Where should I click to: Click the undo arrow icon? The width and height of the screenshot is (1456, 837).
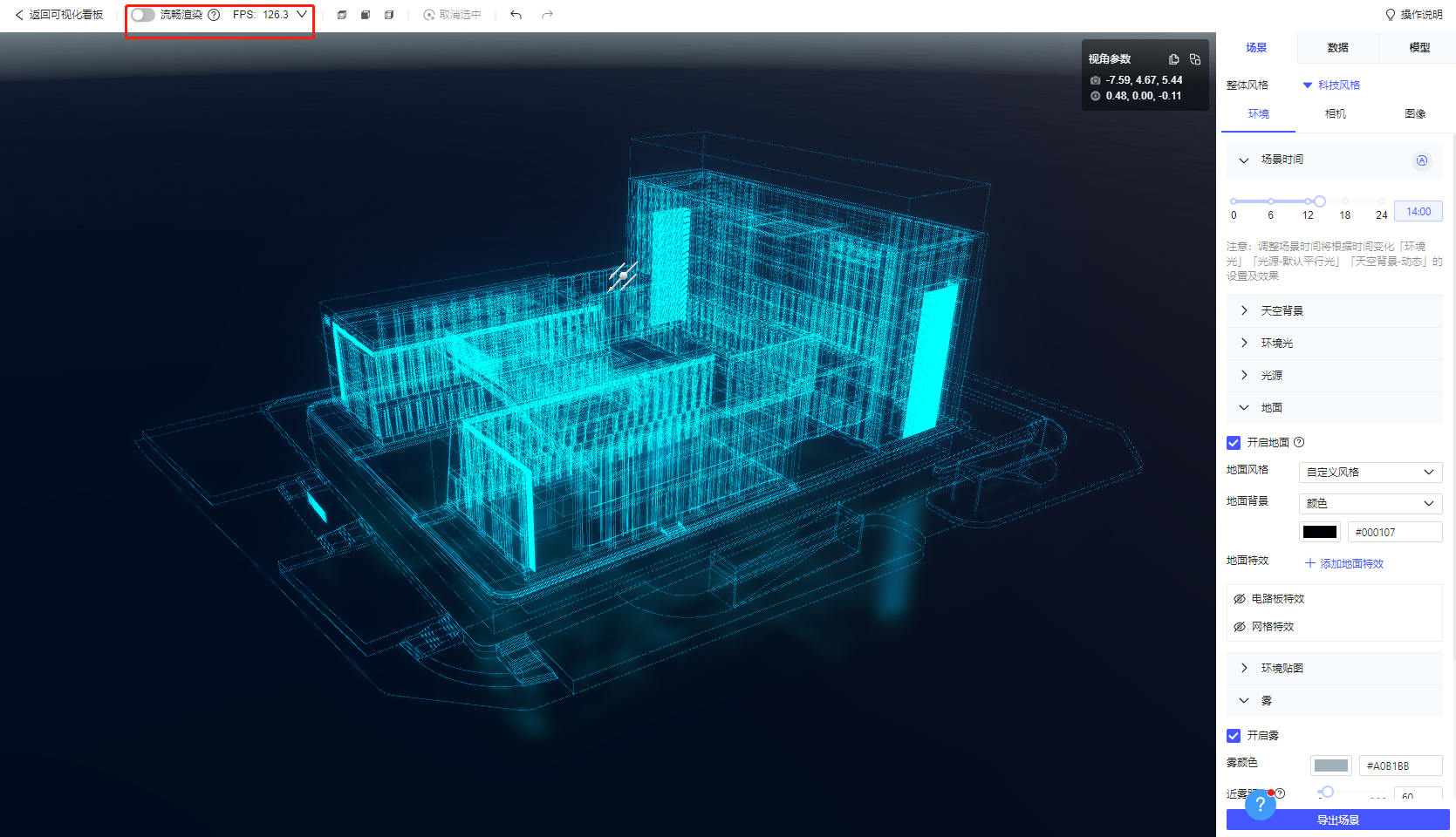pos(516,15)
